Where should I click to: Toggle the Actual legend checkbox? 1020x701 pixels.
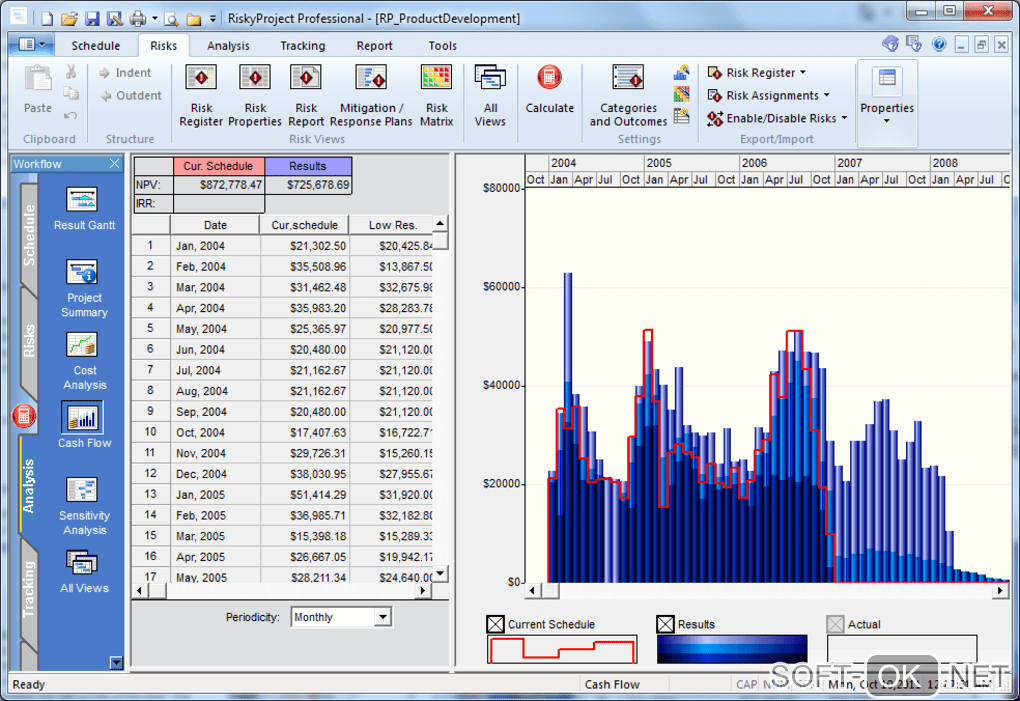click(836, 624)
